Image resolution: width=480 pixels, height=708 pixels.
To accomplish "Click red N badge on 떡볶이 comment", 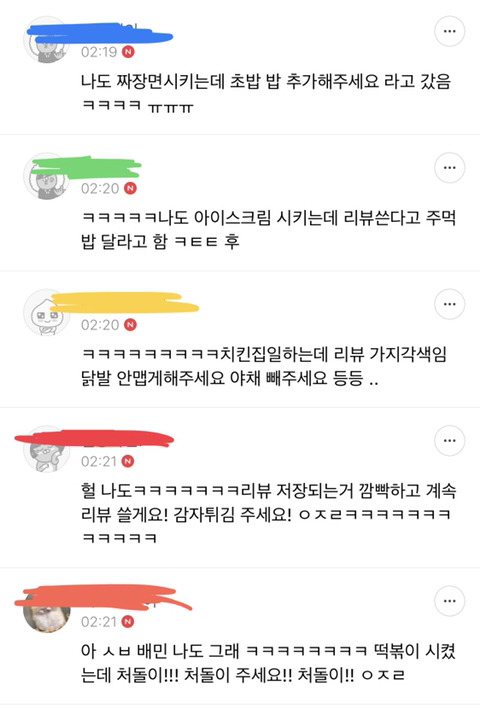I will point(129,621).
